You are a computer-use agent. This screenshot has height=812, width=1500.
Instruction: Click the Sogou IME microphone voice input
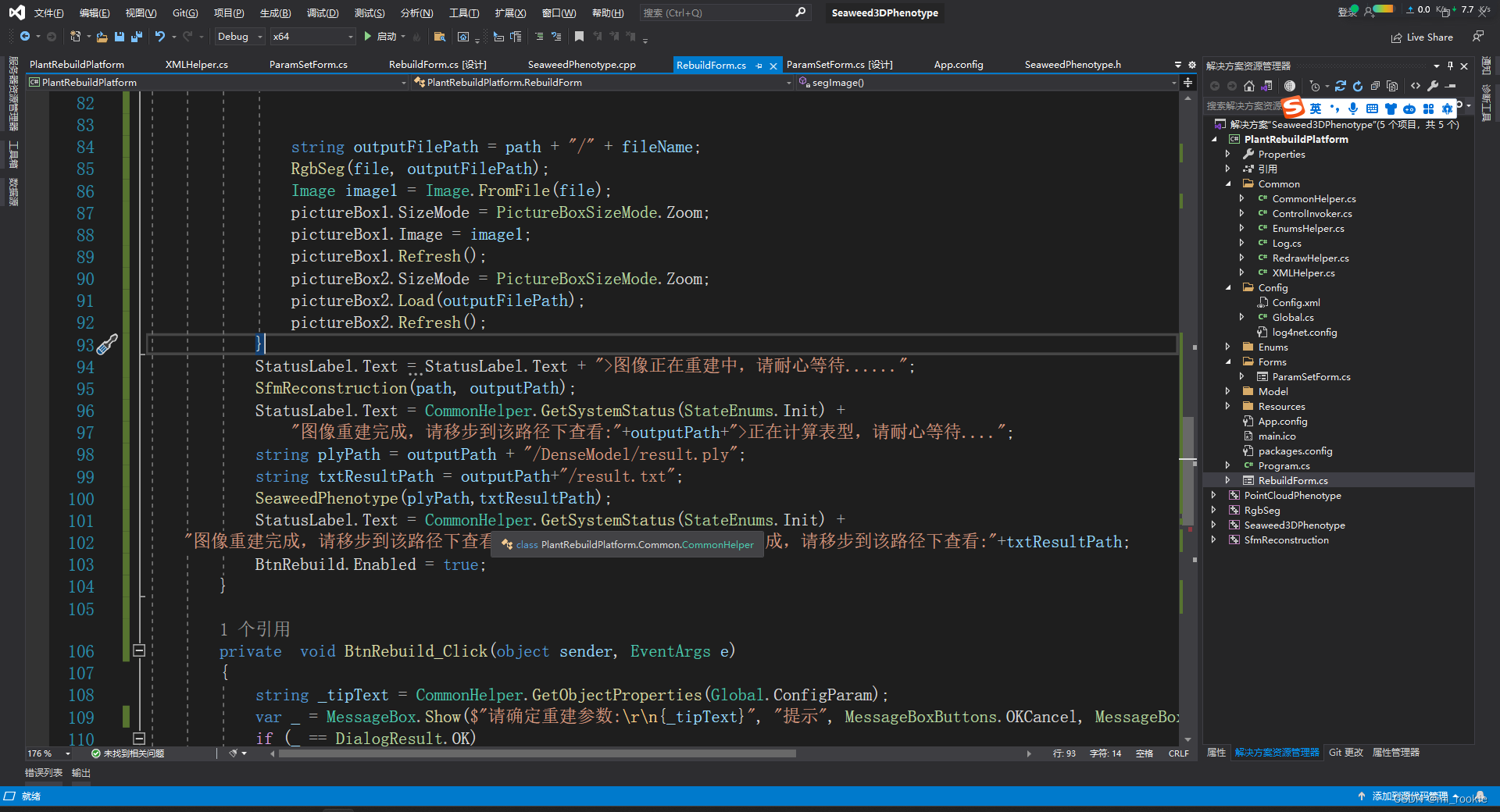[x=1353, y=109]
